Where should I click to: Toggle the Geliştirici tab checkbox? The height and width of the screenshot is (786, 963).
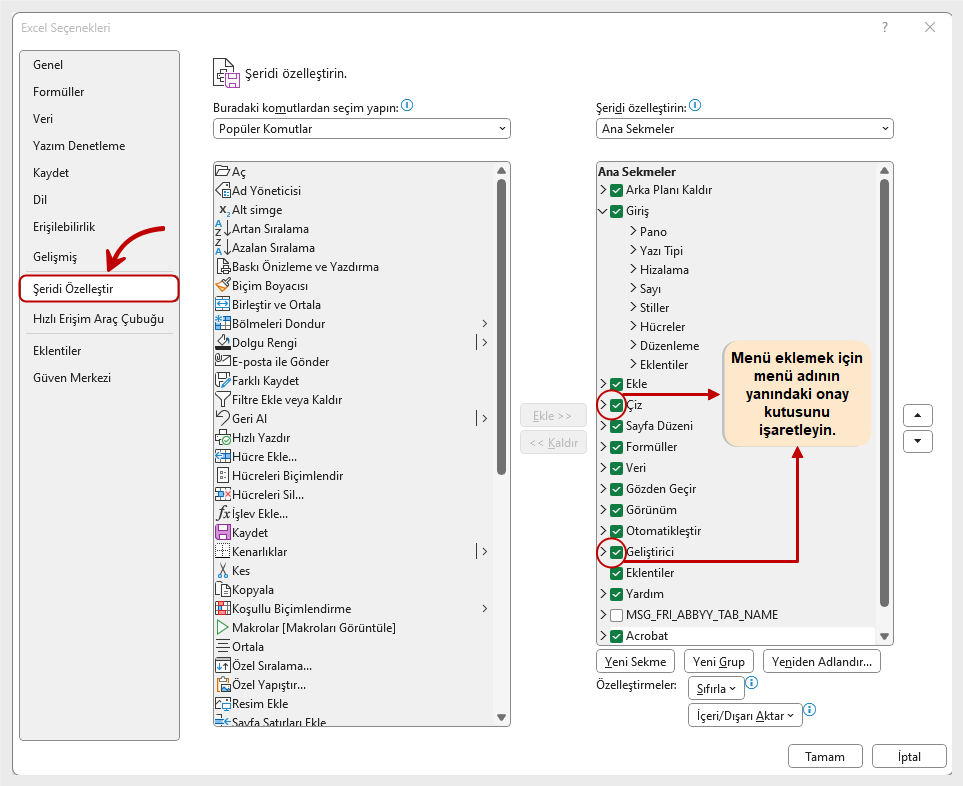point(617,552)
